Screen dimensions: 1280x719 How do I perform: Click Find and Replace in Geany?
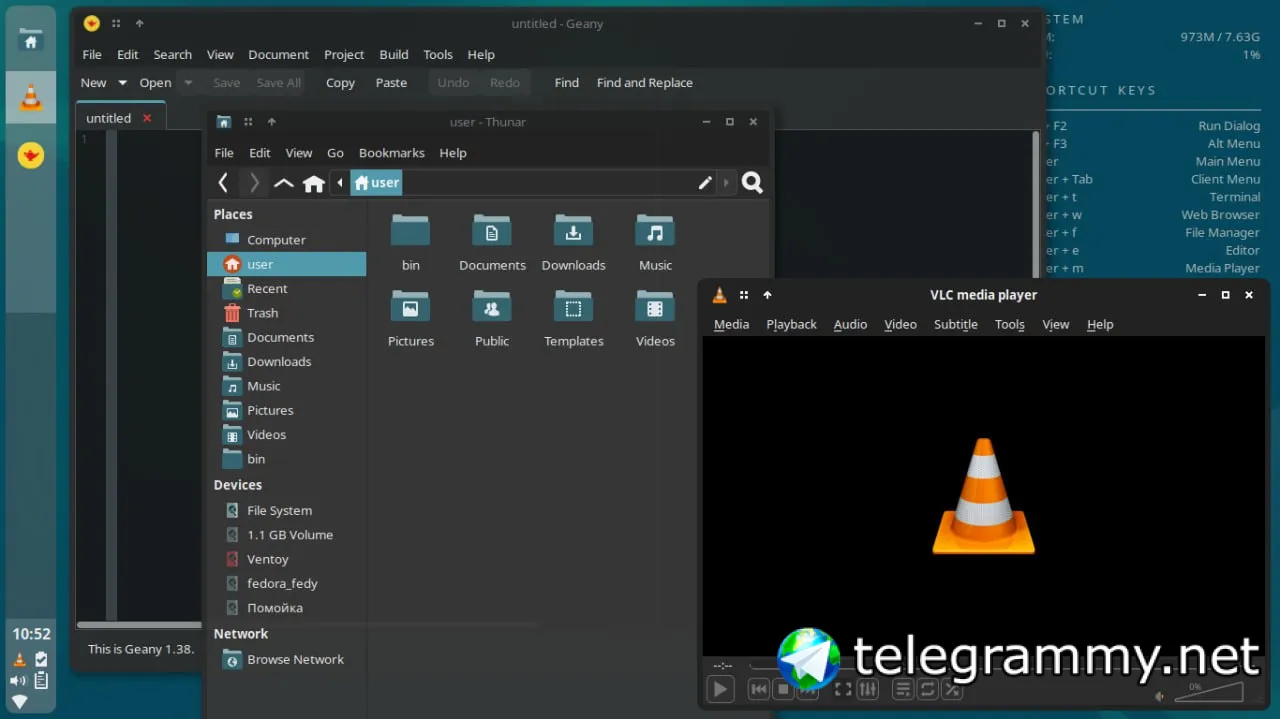(645, 83)
